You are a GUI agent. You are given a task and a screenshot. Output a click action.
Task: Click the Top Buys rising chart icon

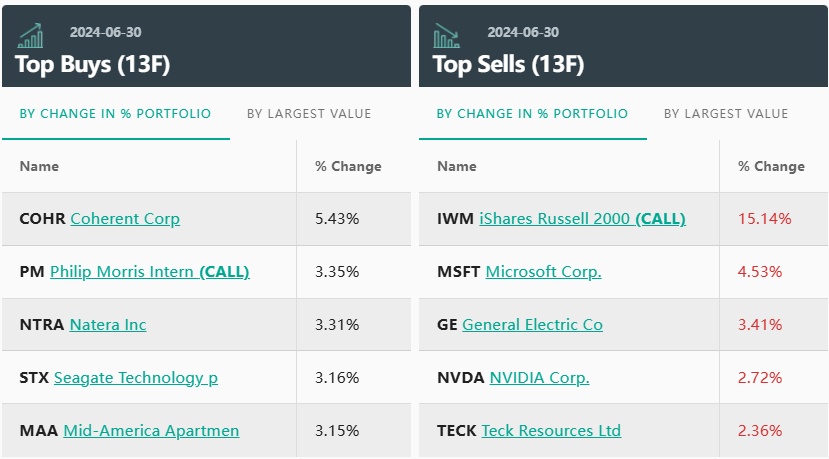click(x=31, y=36)
